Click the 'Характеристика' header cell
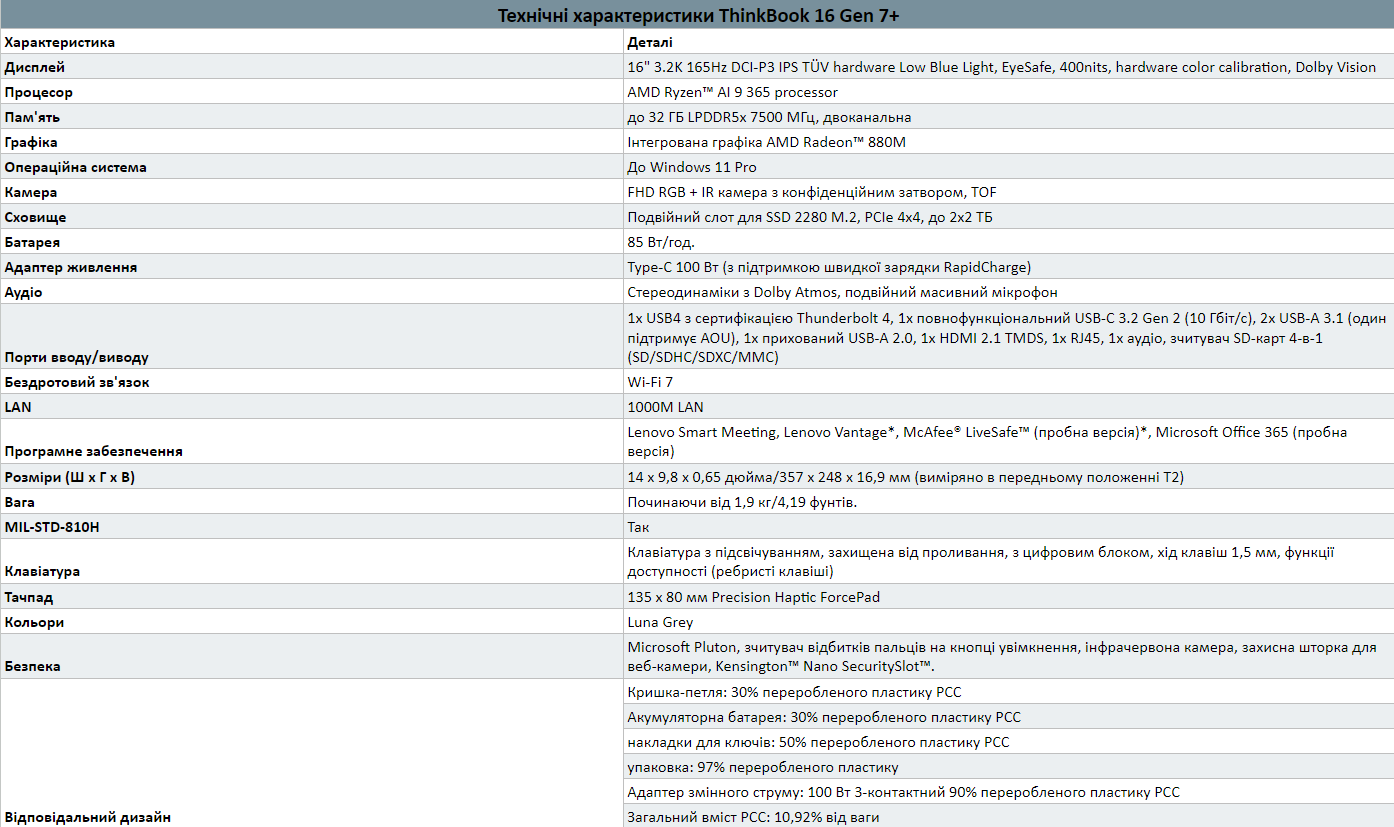The height and width of the screenshot is (827, 1394). pyautogui.click(x=311, y=42)
